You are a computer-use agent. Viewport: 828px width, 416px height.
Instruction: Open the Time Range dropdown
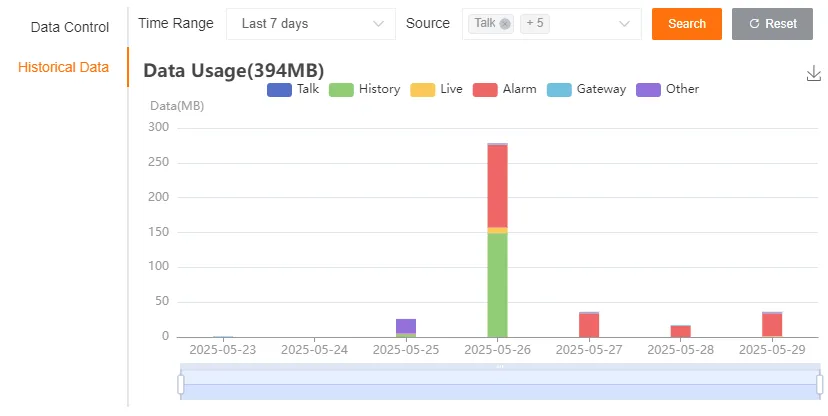pos(310,23)
